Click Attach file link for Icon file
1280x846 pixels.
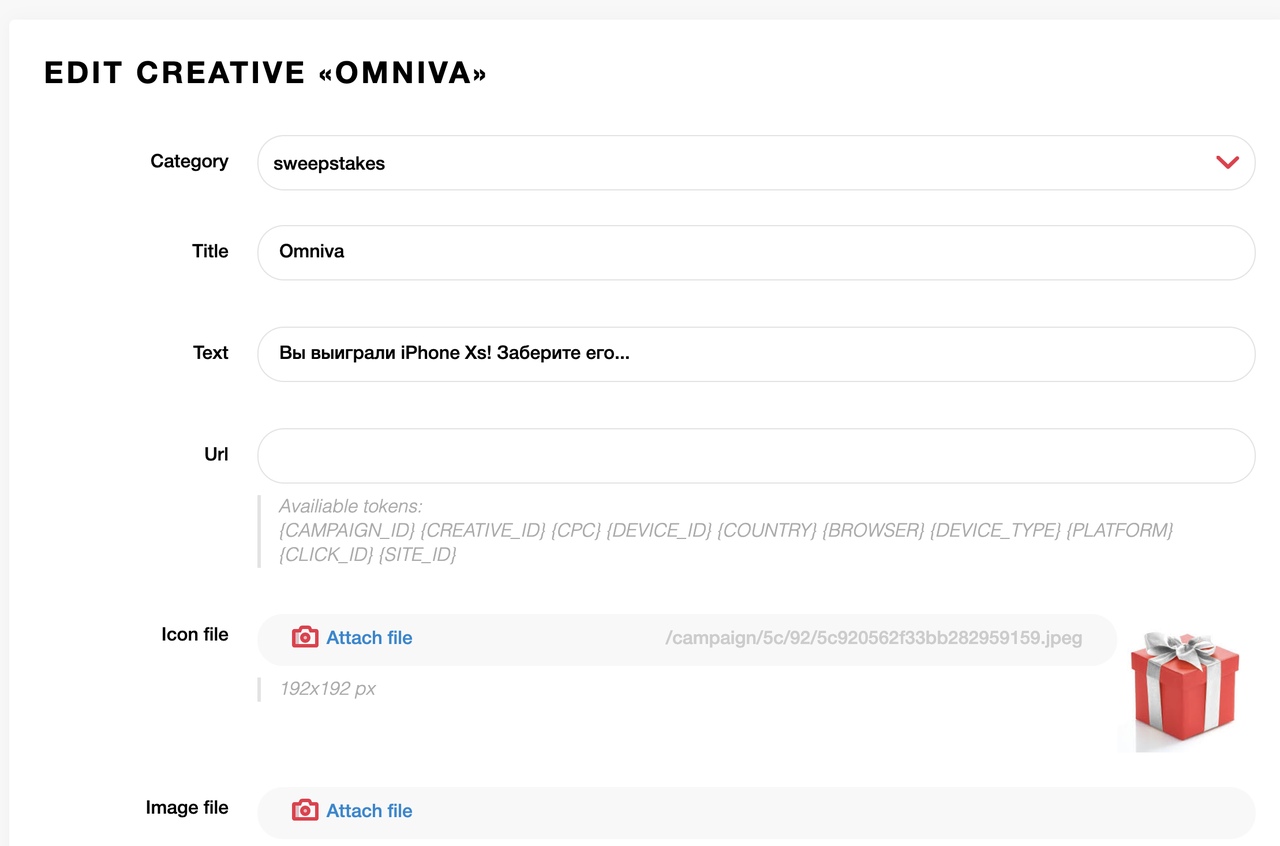pos(369,638)
